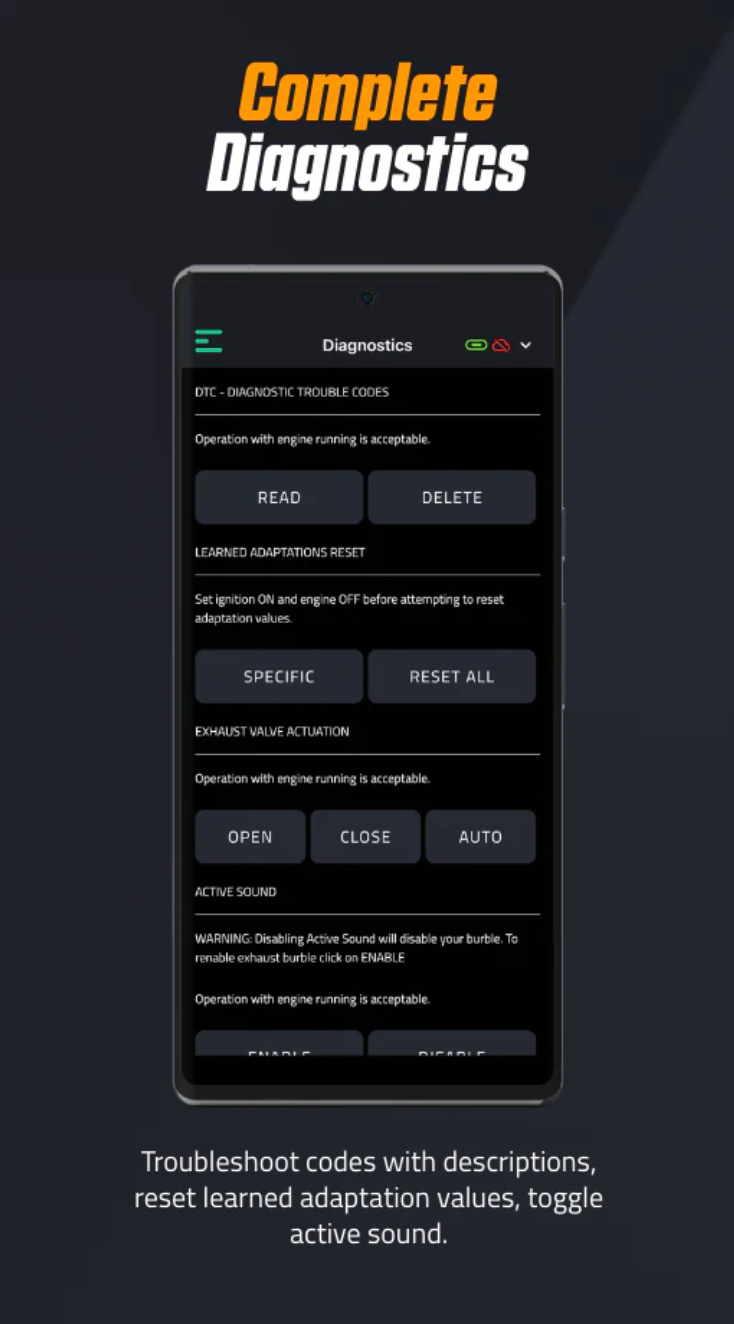Viewport: 734px width, 1324px height.
Task: Tap the Learned Adaptations Reset header
Action: [280, 552]
